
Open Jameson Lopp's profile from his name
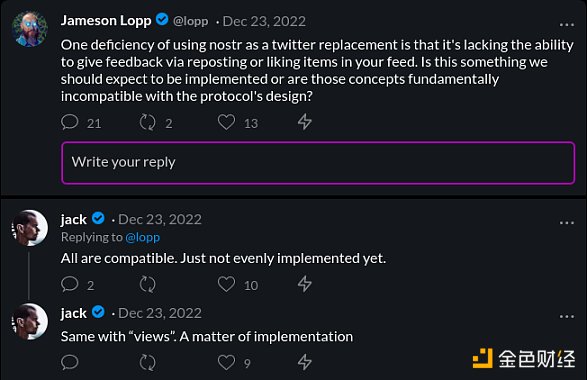(106, 21)
